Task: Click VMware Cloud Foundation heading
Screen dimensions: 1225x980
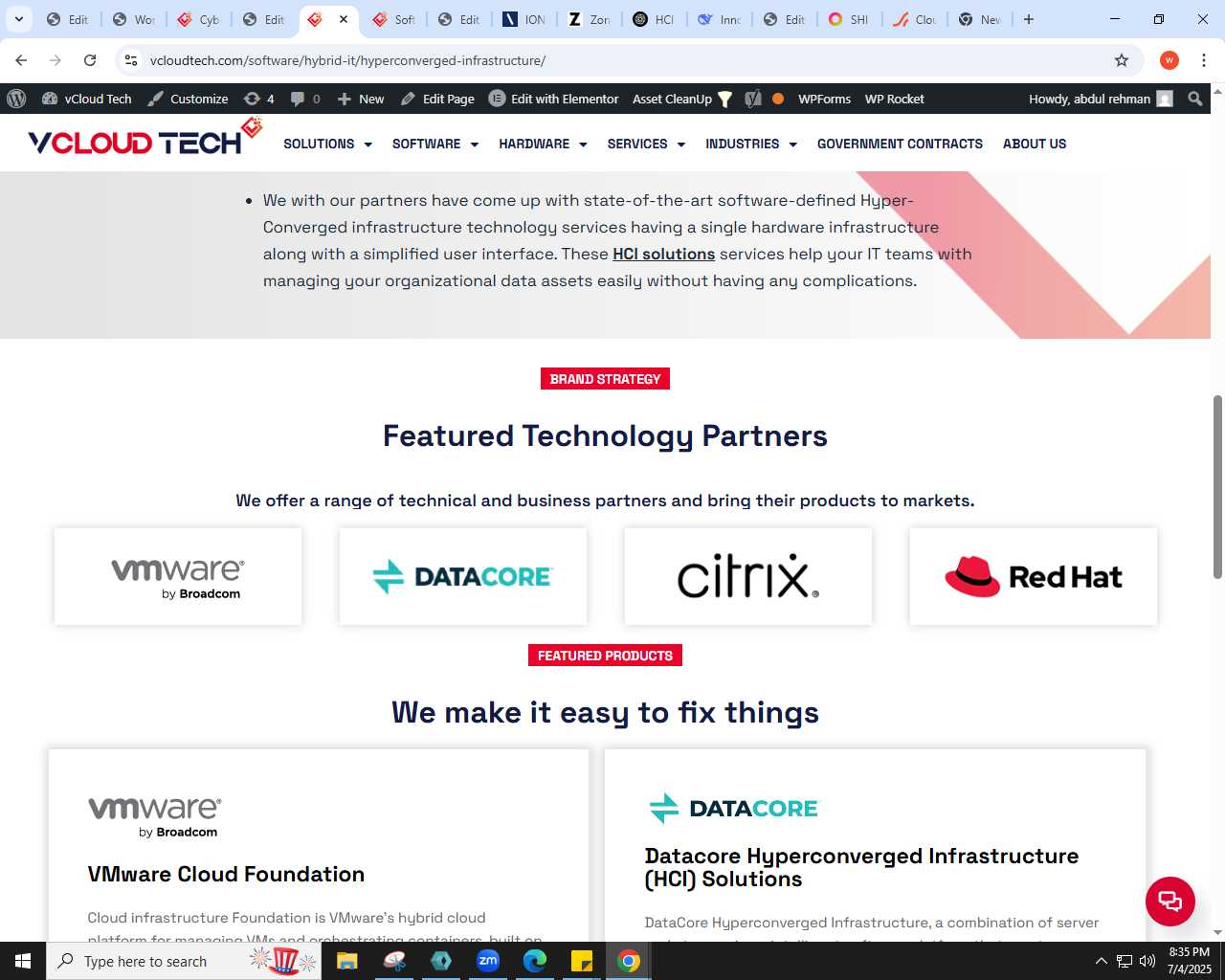Action: [226, 874]
